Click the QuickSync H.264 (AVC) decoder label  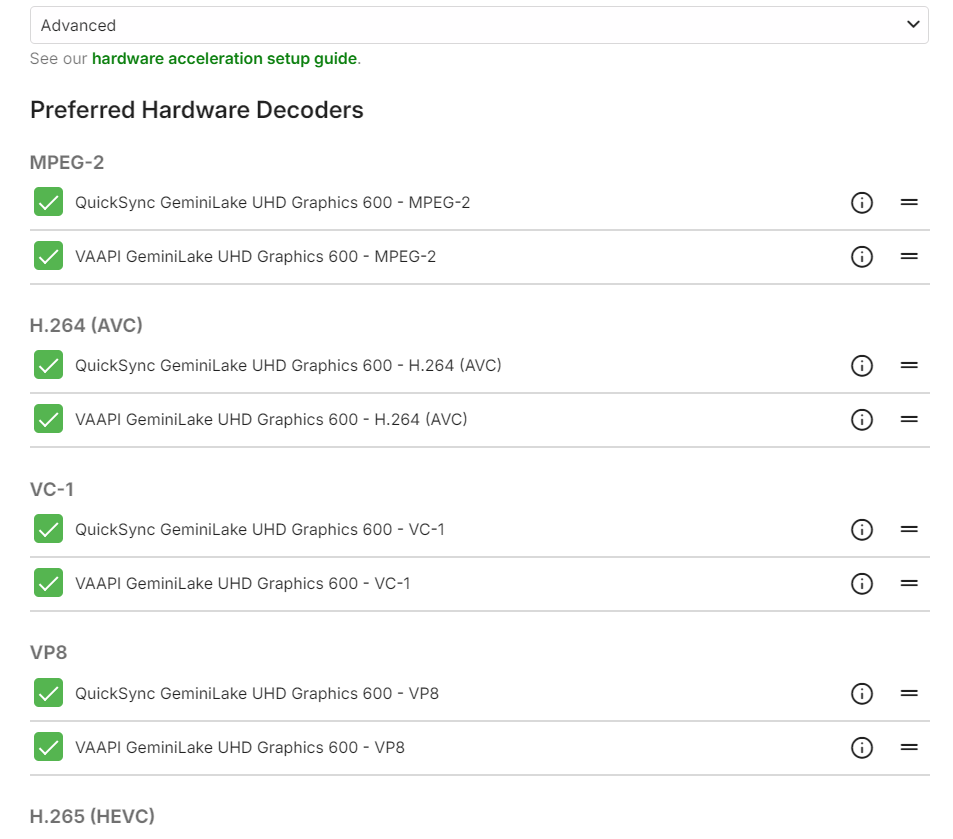(288, 366)
